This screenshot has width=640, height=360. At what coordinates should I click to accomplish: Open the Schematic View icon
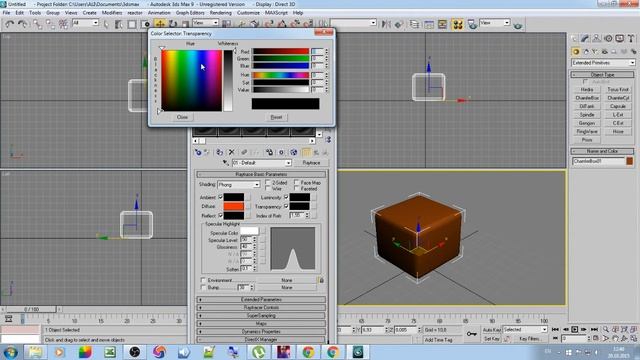click(x=442, y=24)
